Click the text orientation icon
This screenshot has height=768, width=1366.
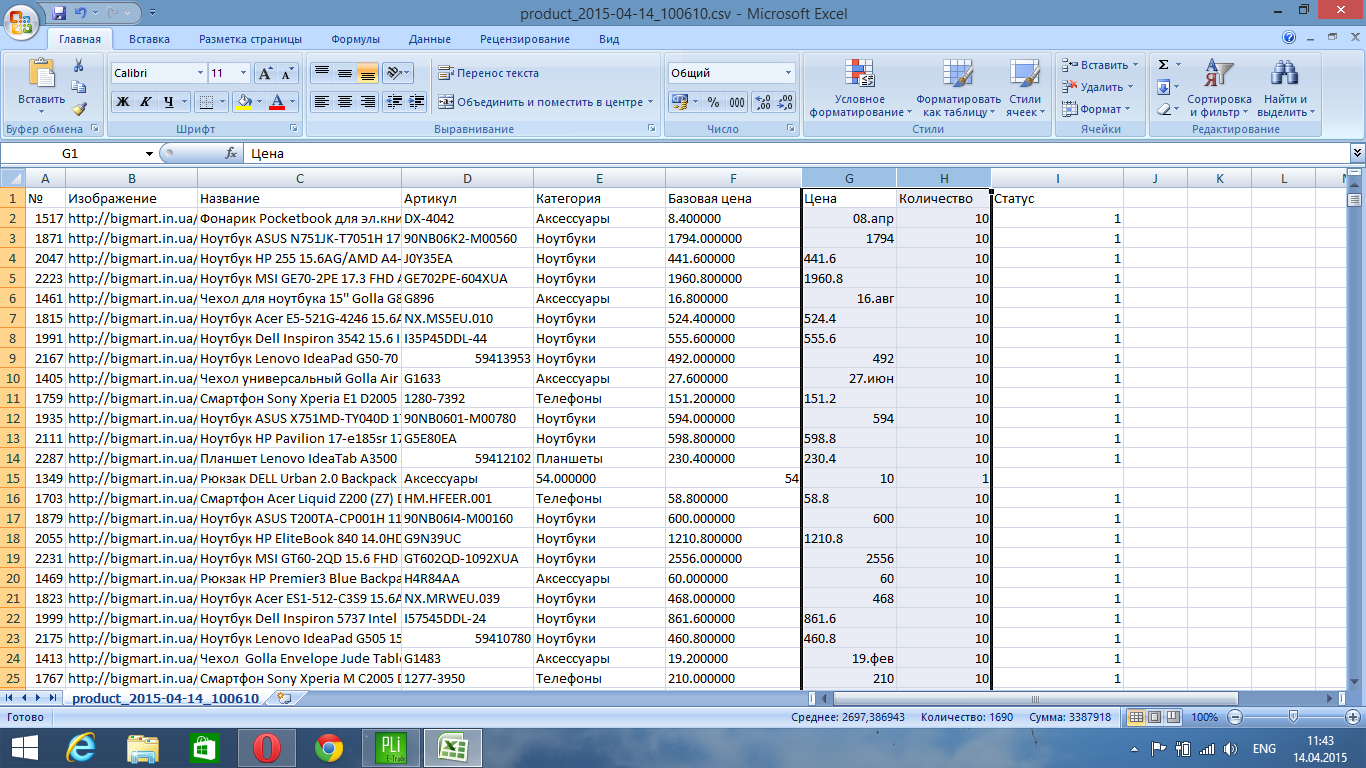pos(397,73)
